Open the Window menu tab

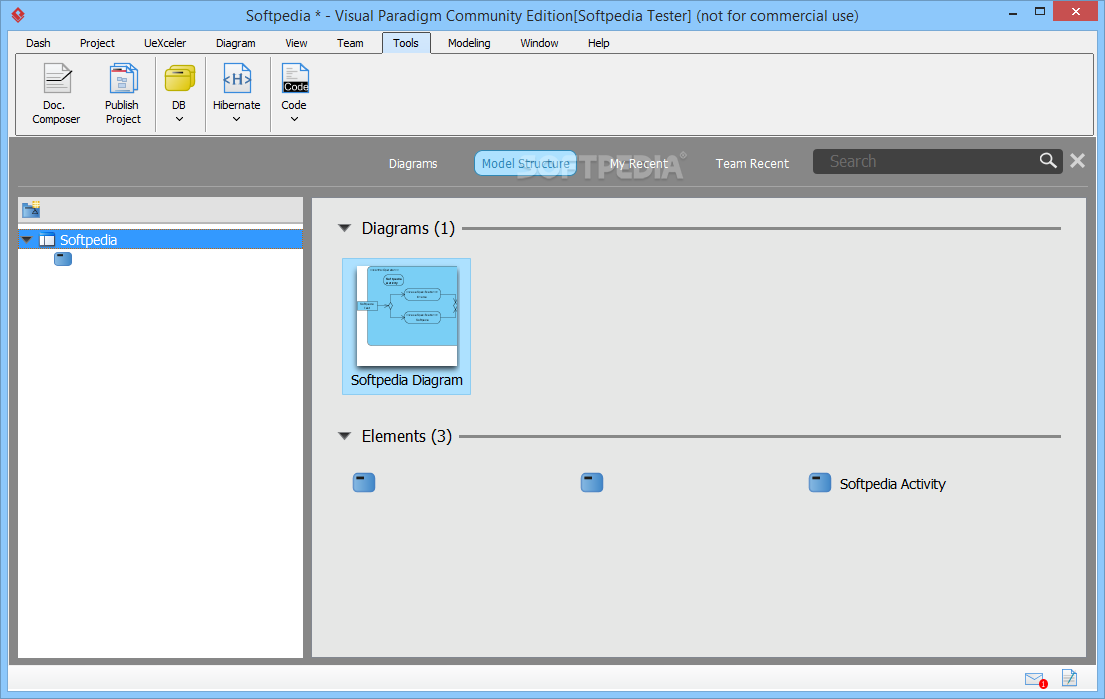539,43
